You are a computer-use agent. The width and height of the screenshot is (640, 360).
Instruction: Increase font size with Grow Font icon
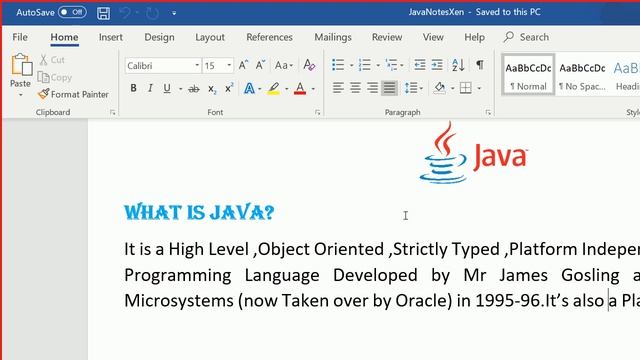pyautogui.click(x=243, y=65)
